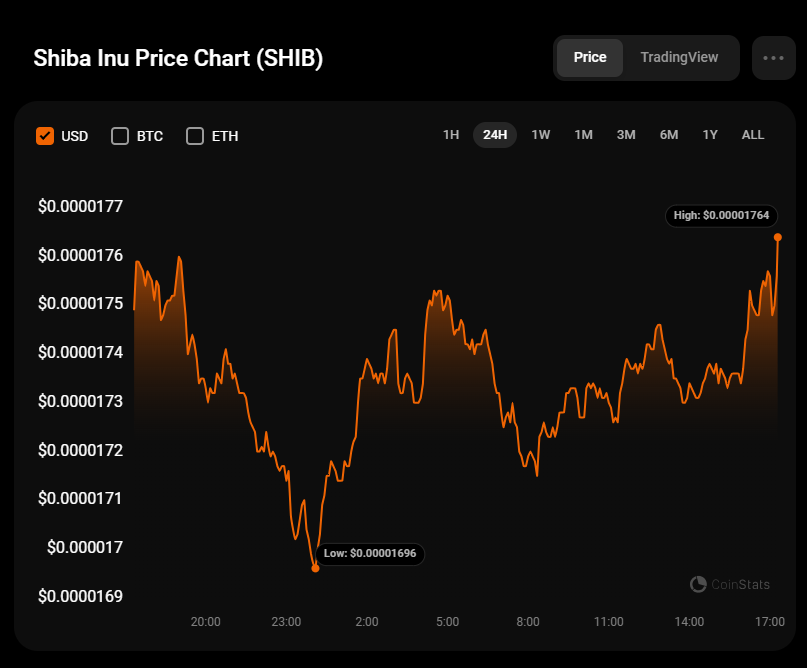807x668 pixels.
Task: Switch to the TradingView tab
Action: coord(679,58)
